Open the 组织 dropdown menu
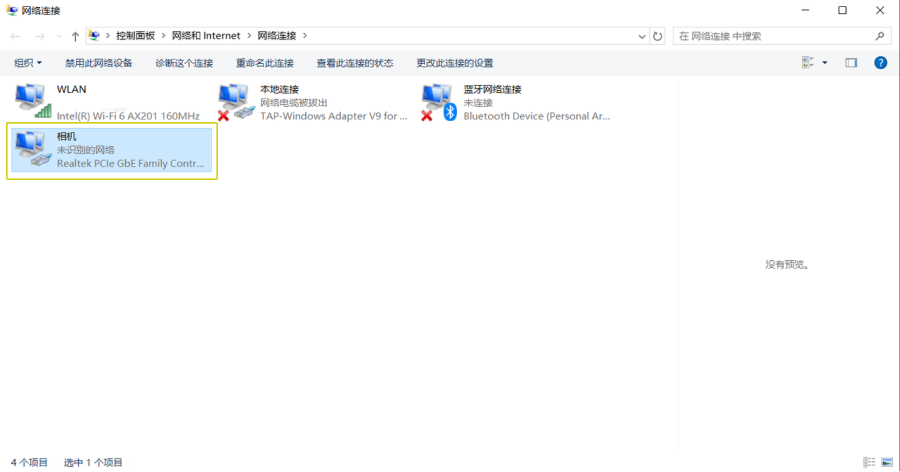Image resolution: width=900 pixels, height=472 pixels. (28, 63)
